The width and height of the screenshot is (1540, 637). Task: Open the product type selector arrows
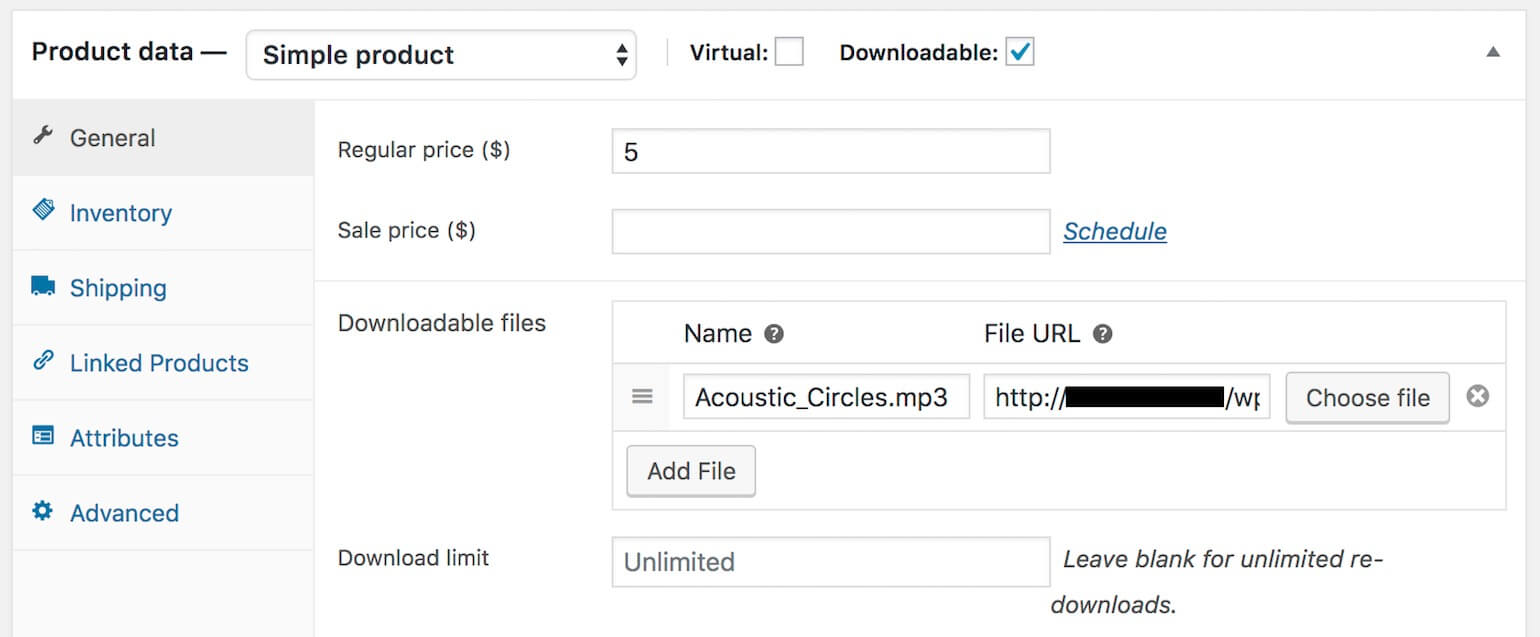[621, 55]
